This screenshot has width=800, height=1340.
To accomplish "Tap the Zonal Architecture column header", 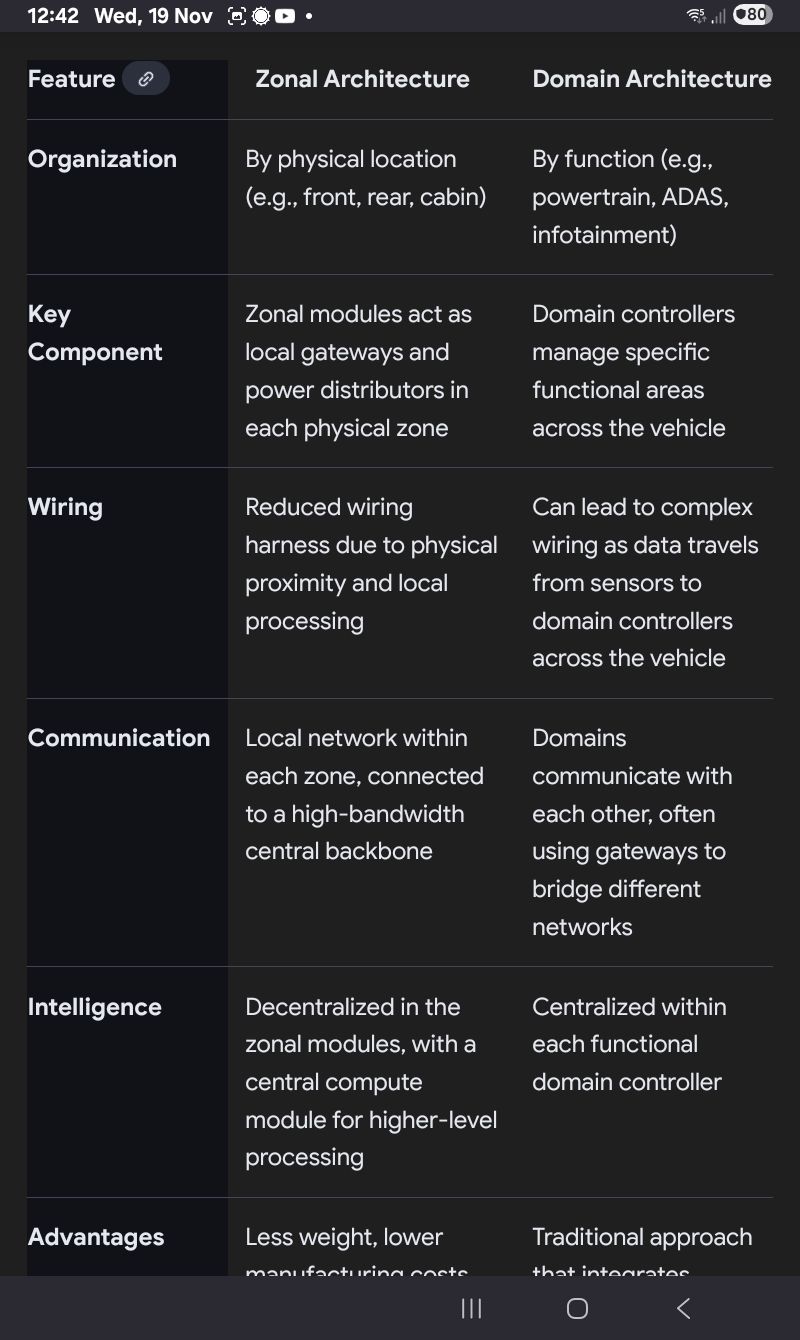I will tap(362, 79).
